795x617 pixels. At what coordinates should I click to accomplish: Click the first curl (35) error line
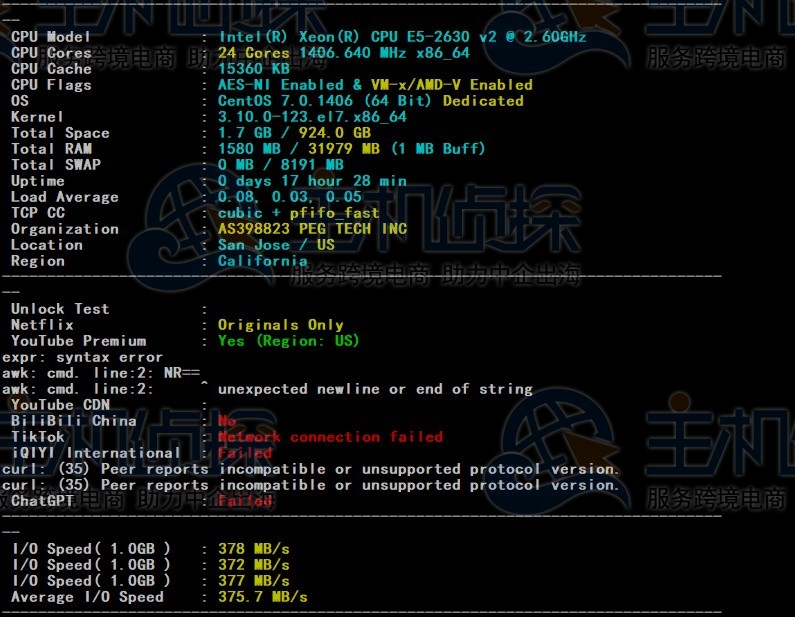pyautogui.click(x=310, y=469)
